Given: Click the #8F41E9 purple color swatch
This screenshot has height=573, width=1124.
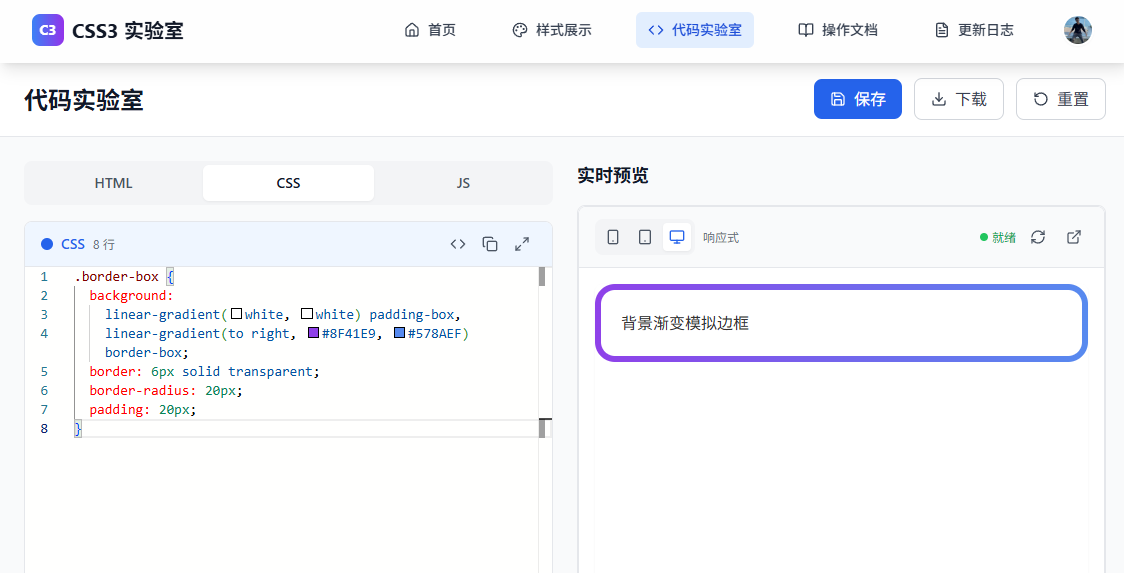Looking at the screenshot, I should [x=314, y=333].
